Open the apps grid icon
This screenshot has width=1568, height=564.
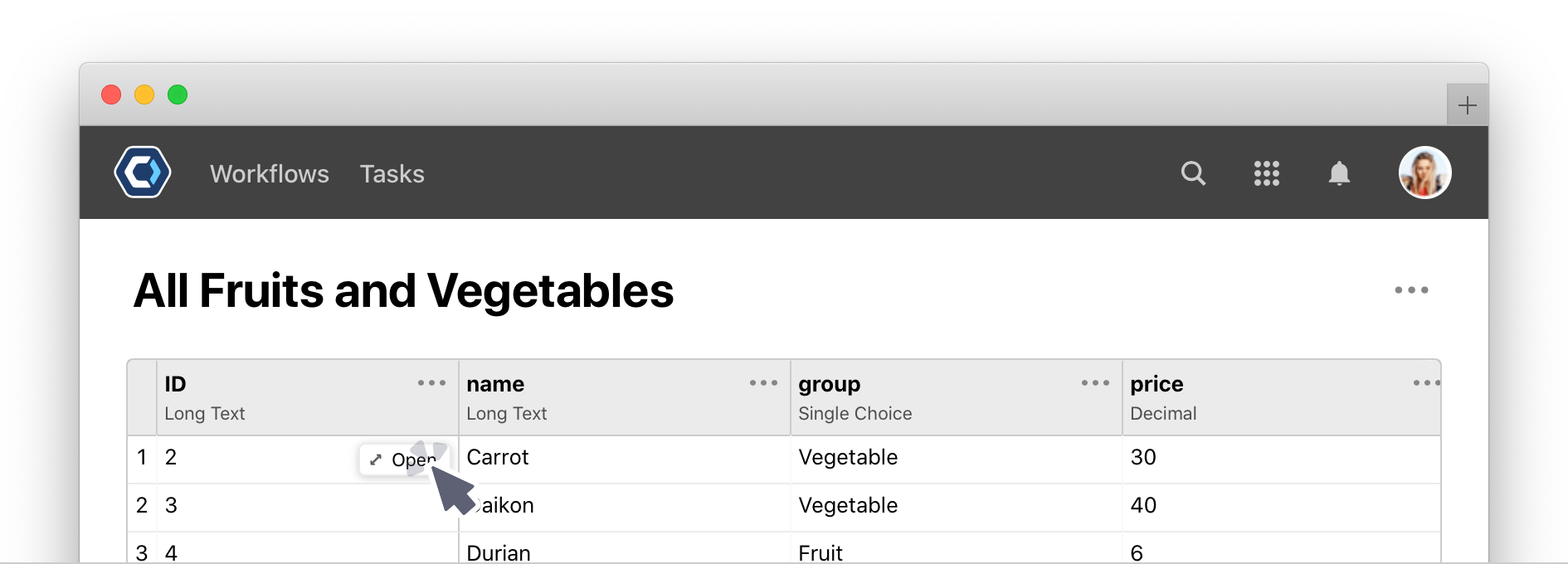pos(1266,173)
